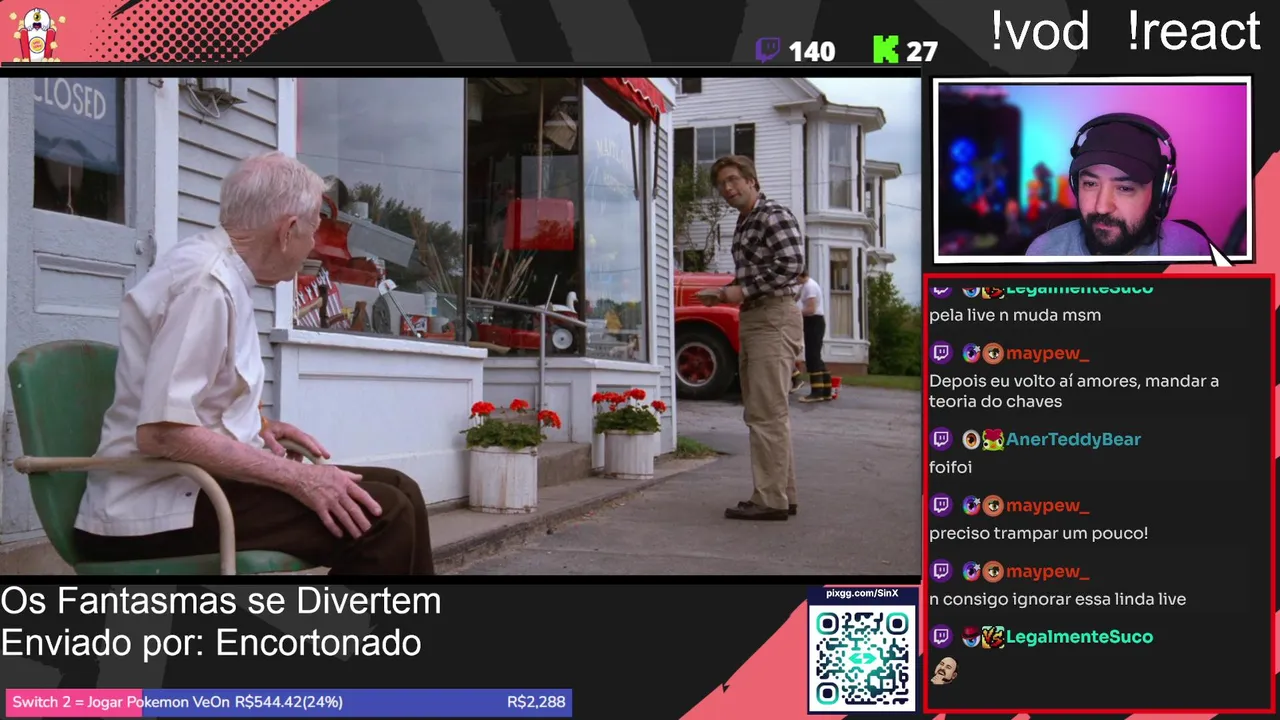Click the frog-with-heart badge next to AnerTeddyBear
This screenshot has width=1280, height=720.
tap(992, 439)
